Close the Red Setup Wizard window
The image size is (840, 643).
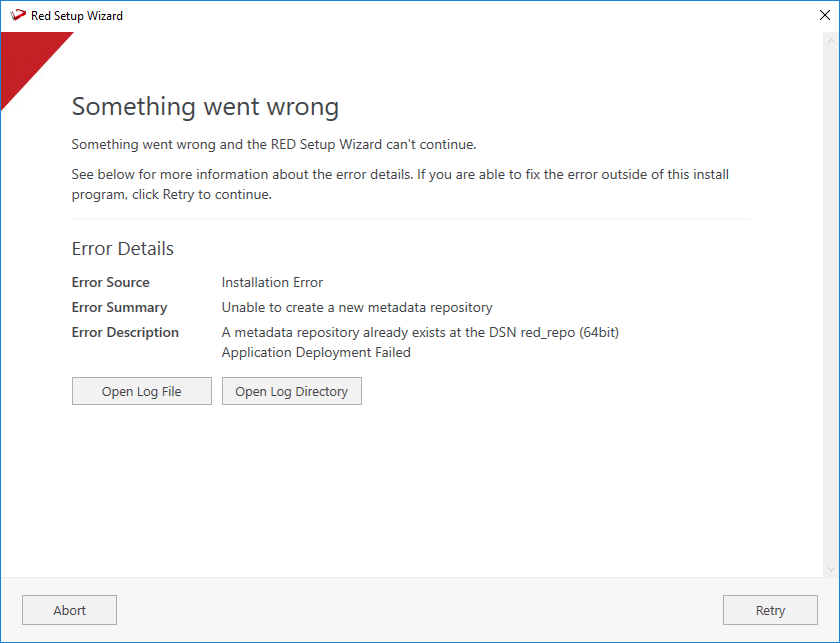(x=824, y=16)
